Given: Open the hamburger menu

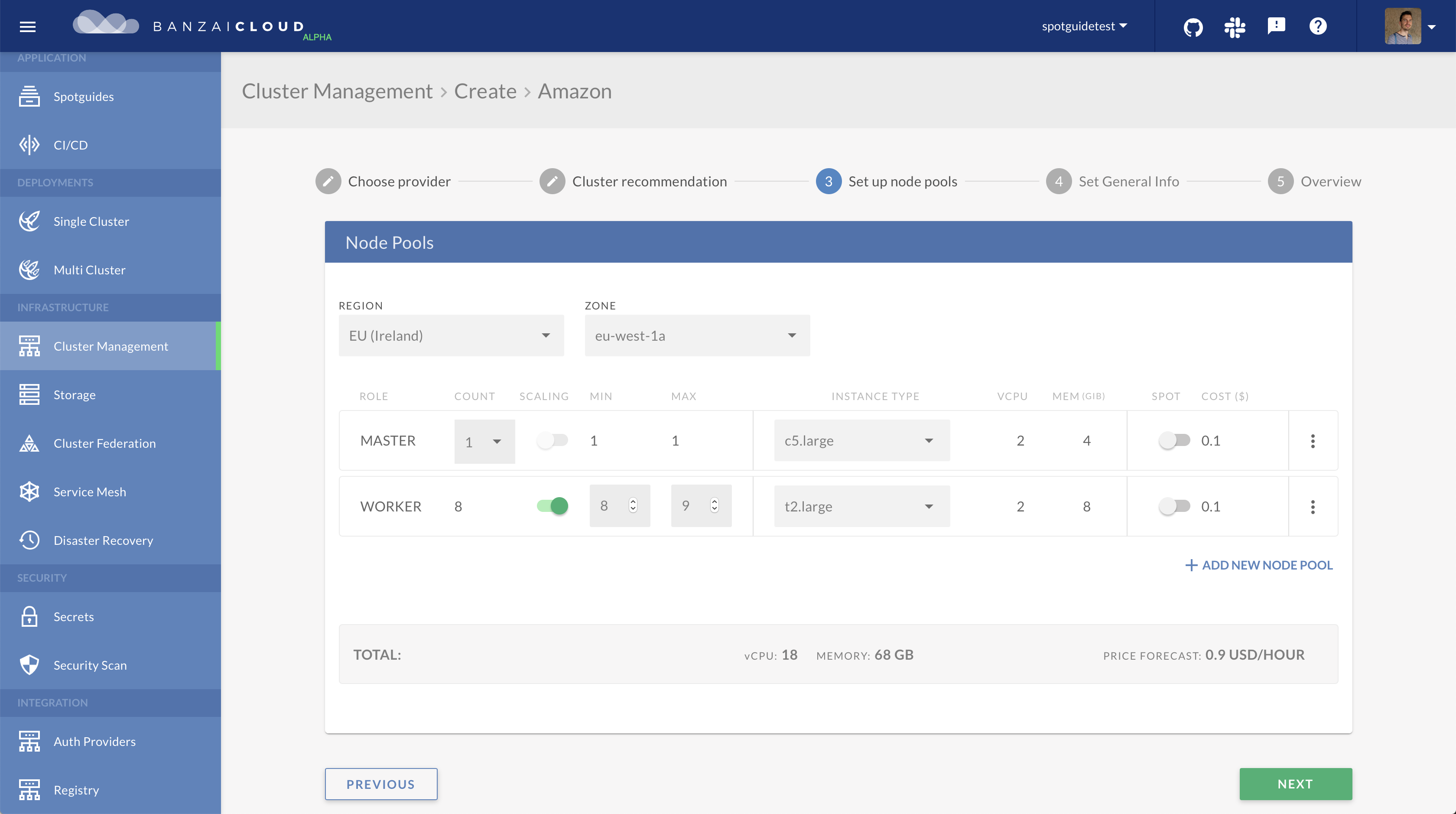Looking at the screenshot, I should (x=28, y=26).
